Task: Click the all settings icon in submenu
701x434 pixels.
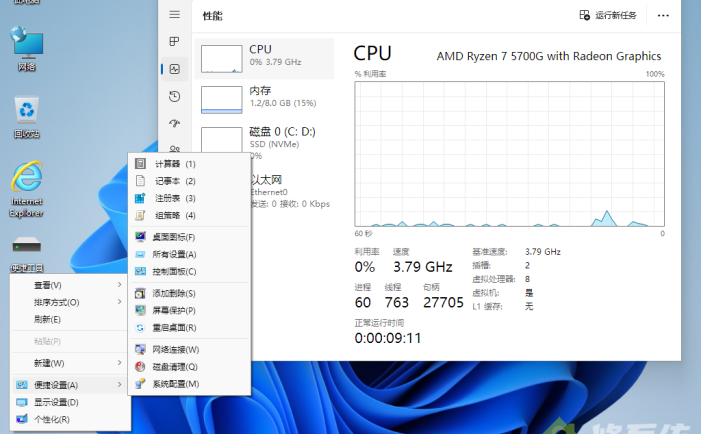Action: (x=140, y=254)
